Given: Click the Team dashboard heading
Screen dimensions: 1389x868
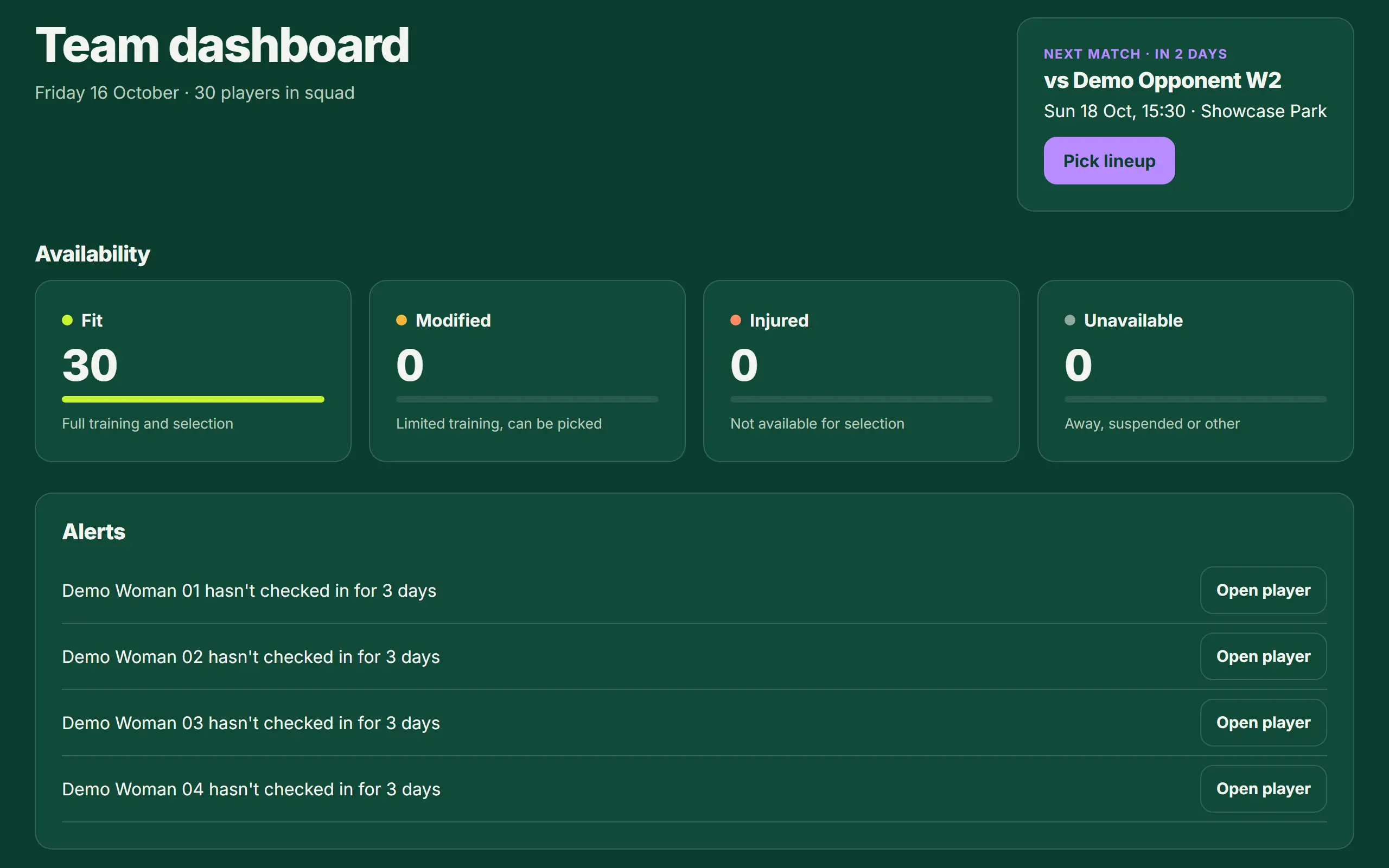Looking at the screenshot, I should point(222,45).
